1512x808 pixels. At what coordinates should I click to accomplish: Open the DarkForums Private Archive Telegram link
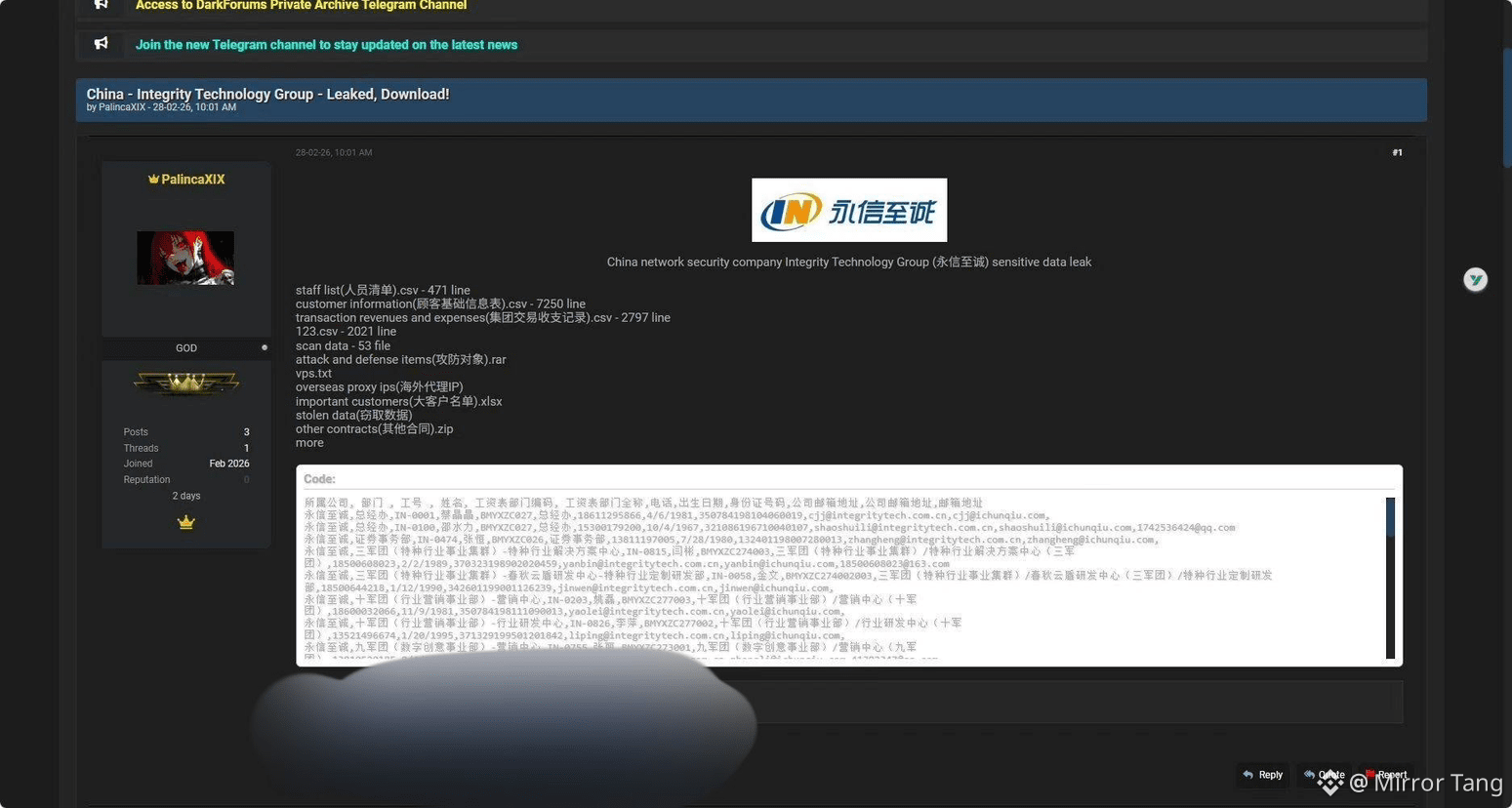point(301,6)
